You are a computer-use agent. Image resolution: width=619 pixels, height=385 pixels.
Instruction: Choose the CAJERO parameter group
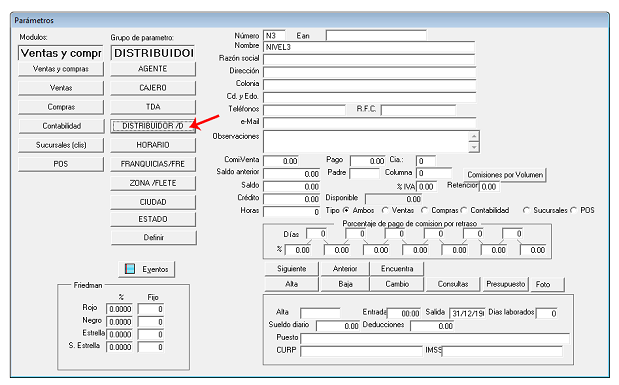pyautogui.click(x=153, y=88)
